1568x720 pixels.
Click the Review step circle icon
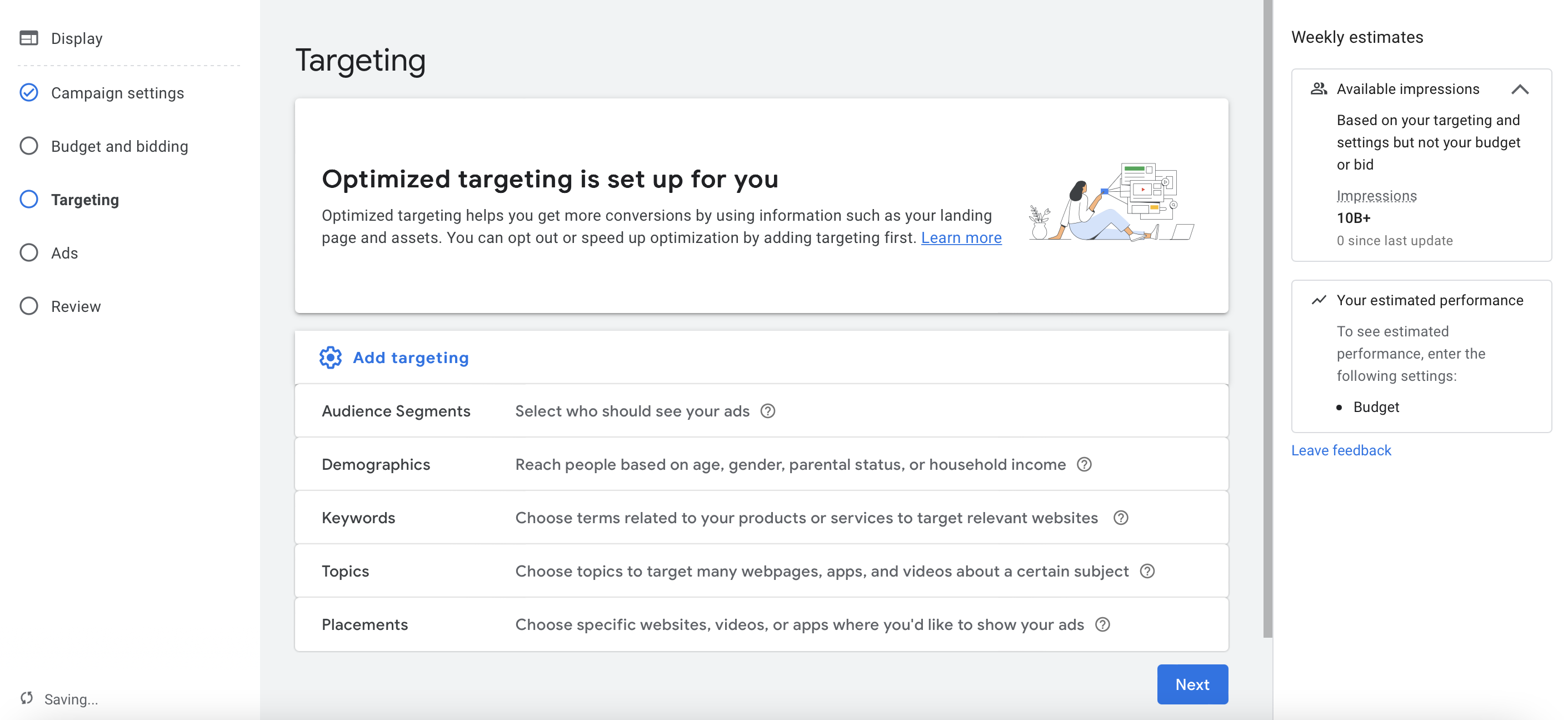(x=28, y=306)
